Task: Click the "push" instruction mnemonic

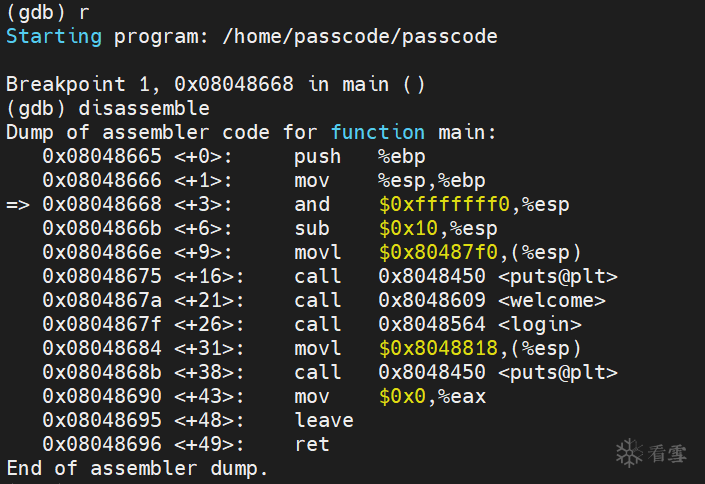Action: pyautogui.click(x=318, y=157)
